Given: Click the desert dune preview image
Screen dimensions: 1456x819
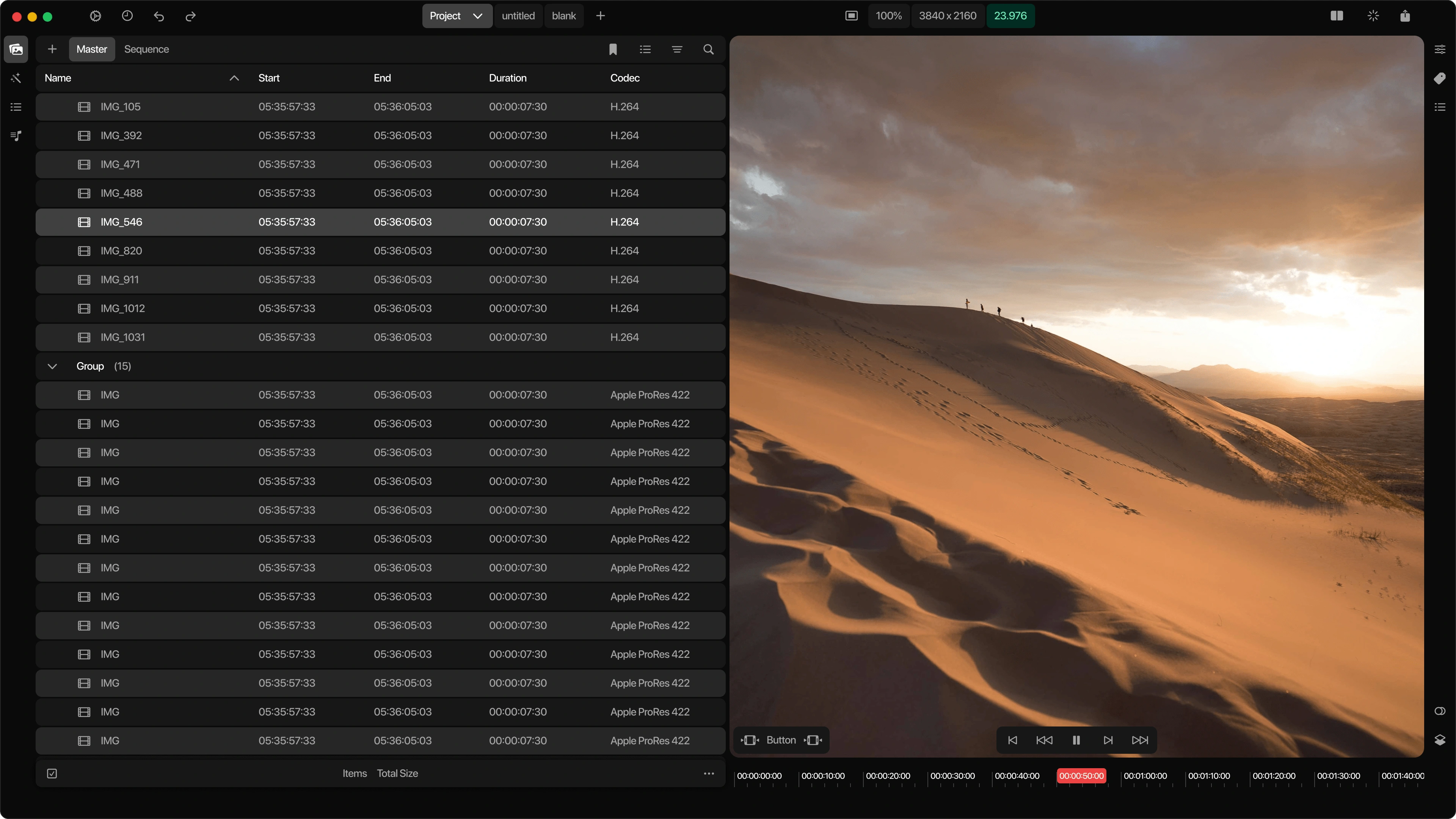Looking at the screenshot, I should tap(1076, 396).
